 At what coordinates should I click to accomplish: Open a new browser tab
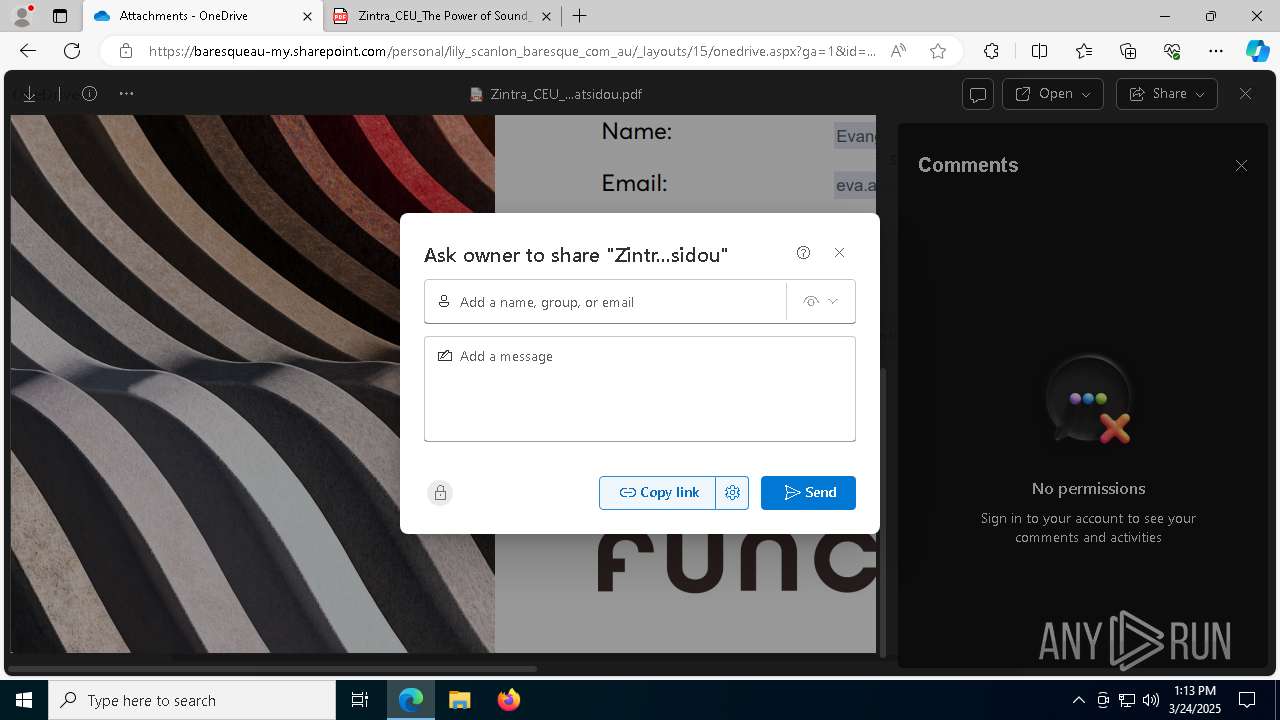pyautogui.click(x=579, y=16)
